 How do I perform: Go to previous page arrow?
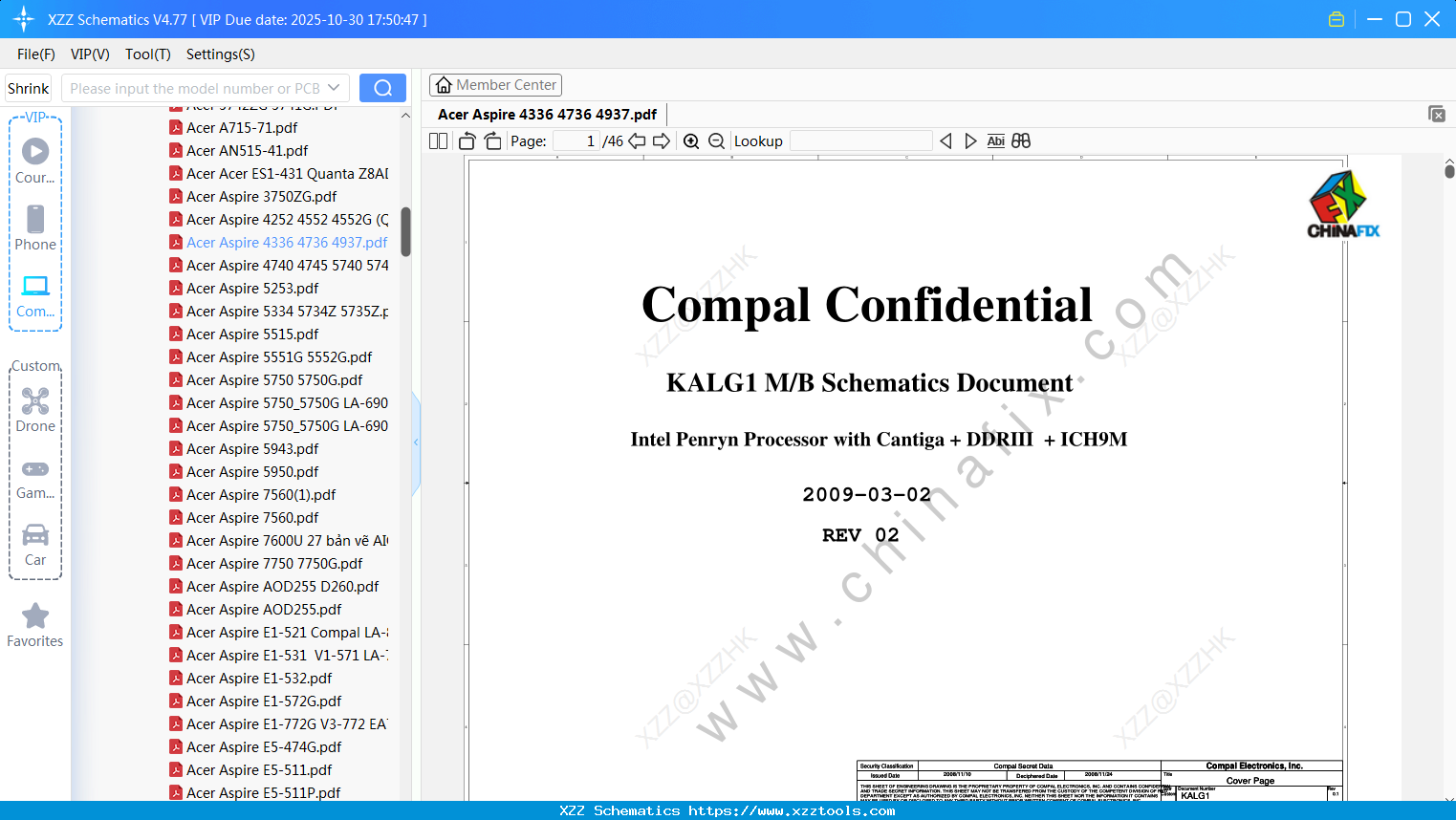(x=637, y=141)
